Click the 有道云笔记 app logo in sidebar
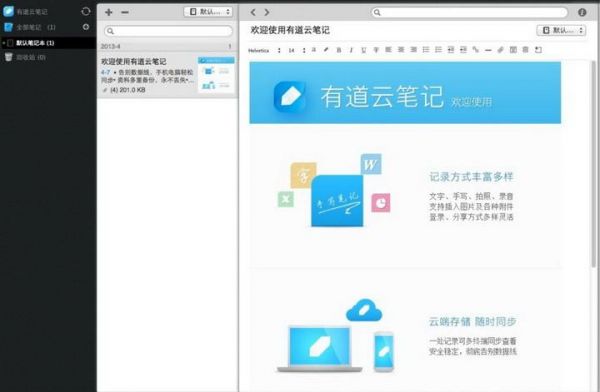The width and height of the screenshot is (600, 392). (8, 11)
